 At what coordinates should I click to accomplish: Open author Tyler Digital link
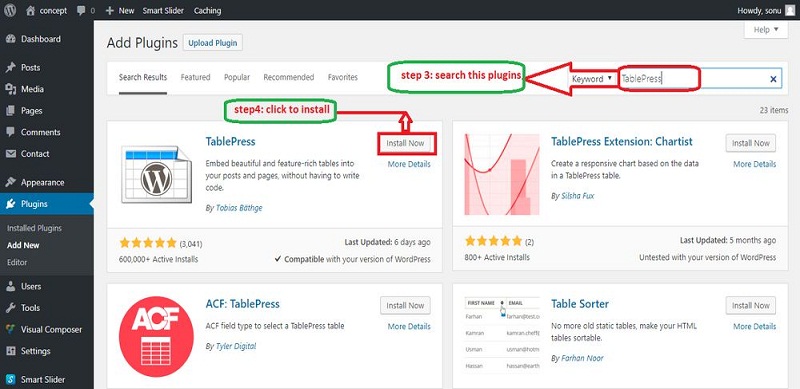pyautogui.click(x=236, y=346)
